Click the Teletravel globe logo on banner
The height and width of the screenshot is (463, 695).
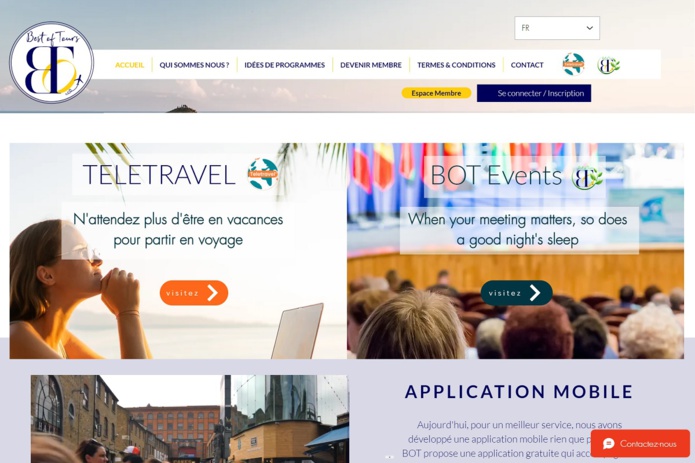click(x=263, y=174)
